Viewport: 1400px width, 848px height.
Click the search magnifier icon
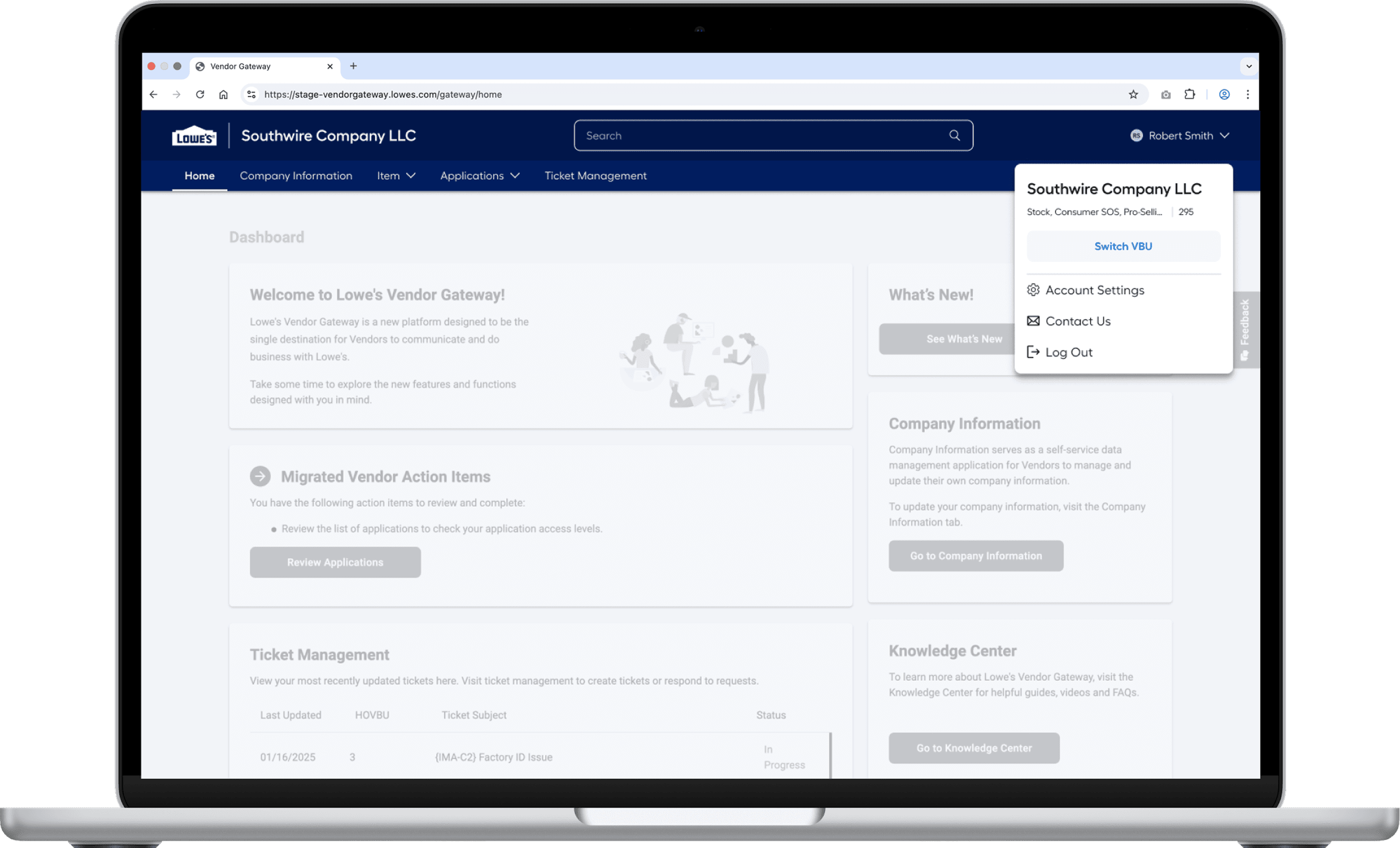[x=954, y=135]
